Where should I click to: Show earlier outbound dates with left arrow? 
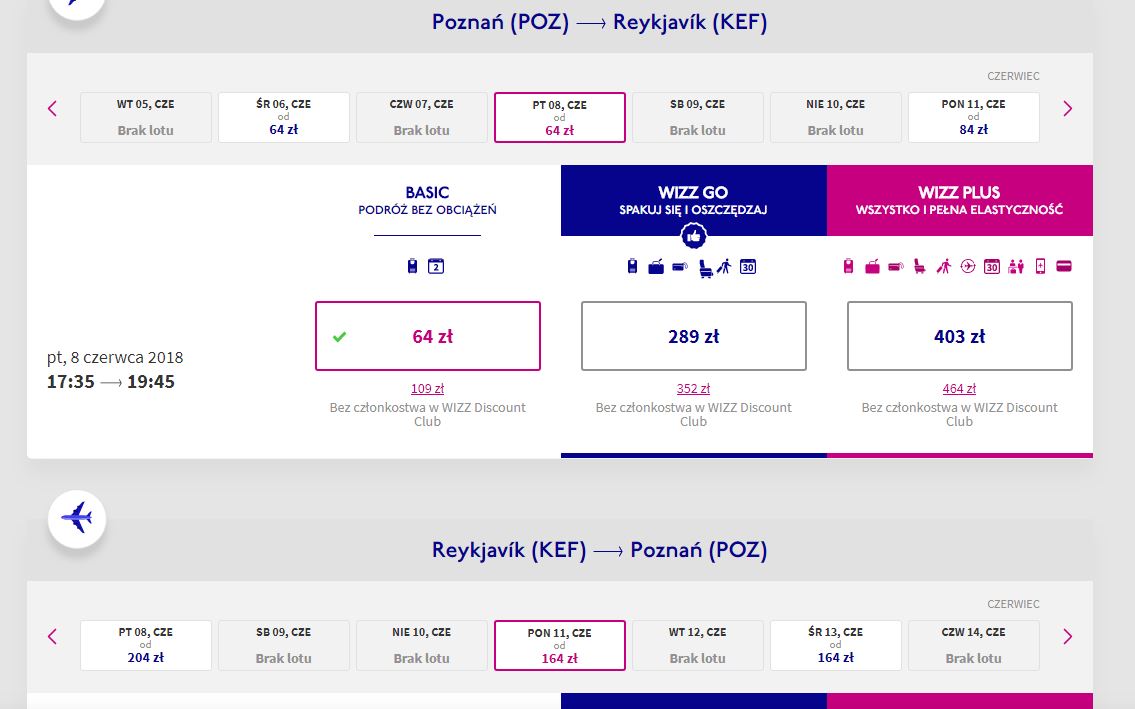[52, 109]
